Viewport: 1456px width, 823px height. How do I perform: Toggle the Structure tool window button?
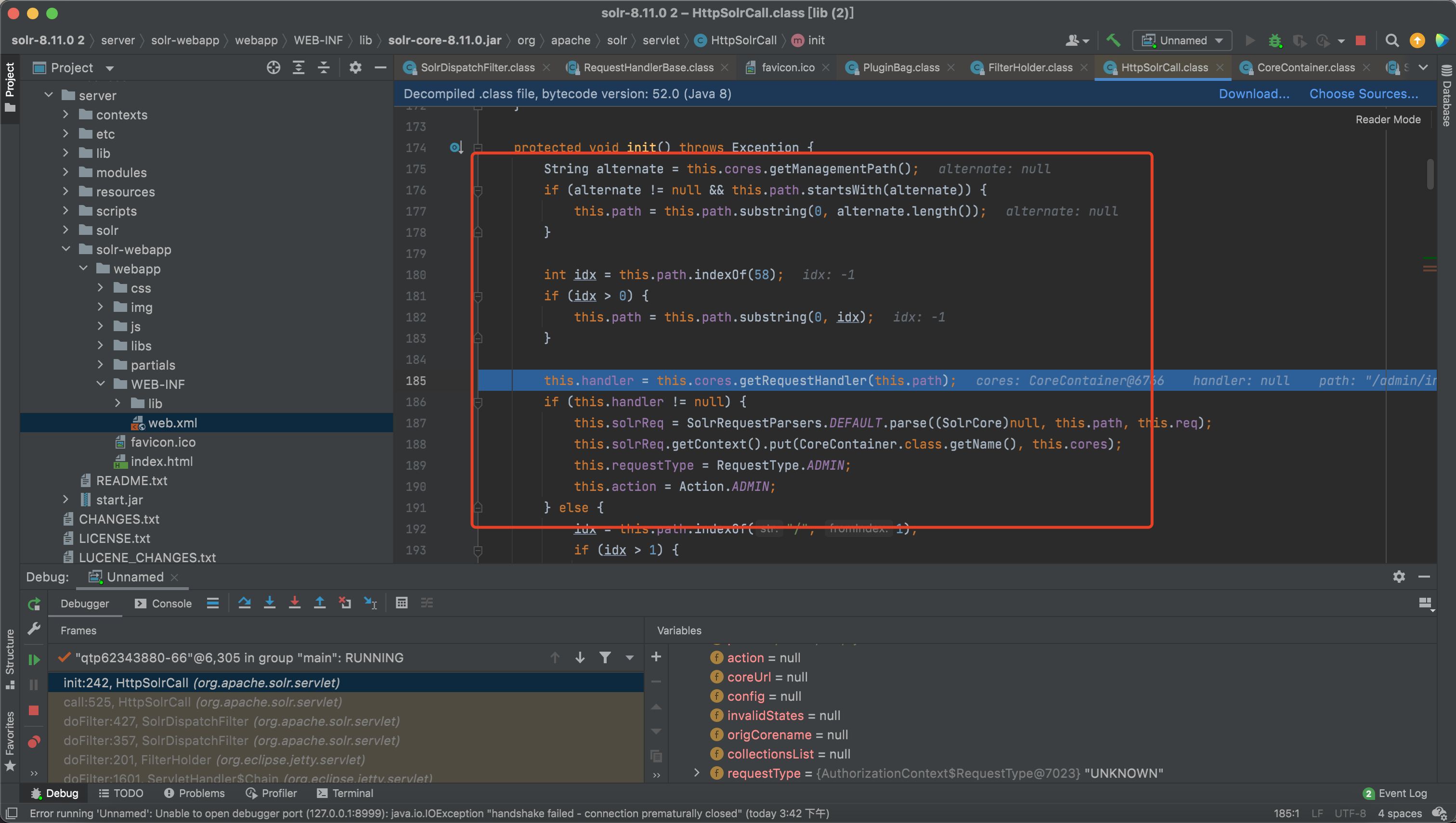point(10,658)
